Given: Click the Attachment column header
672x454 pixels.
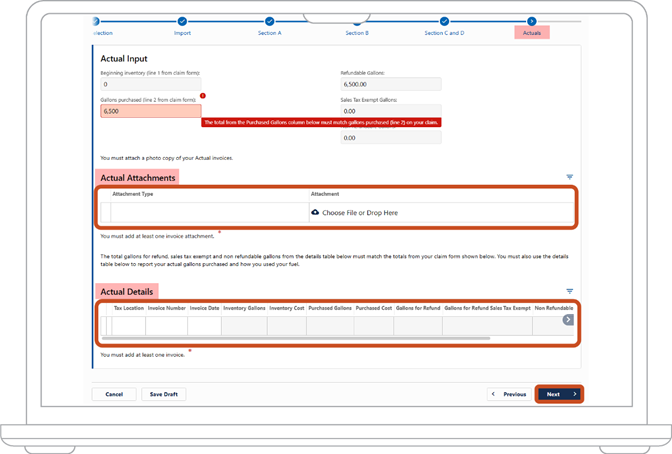Looking at the screenshot, I should [325, 194].
